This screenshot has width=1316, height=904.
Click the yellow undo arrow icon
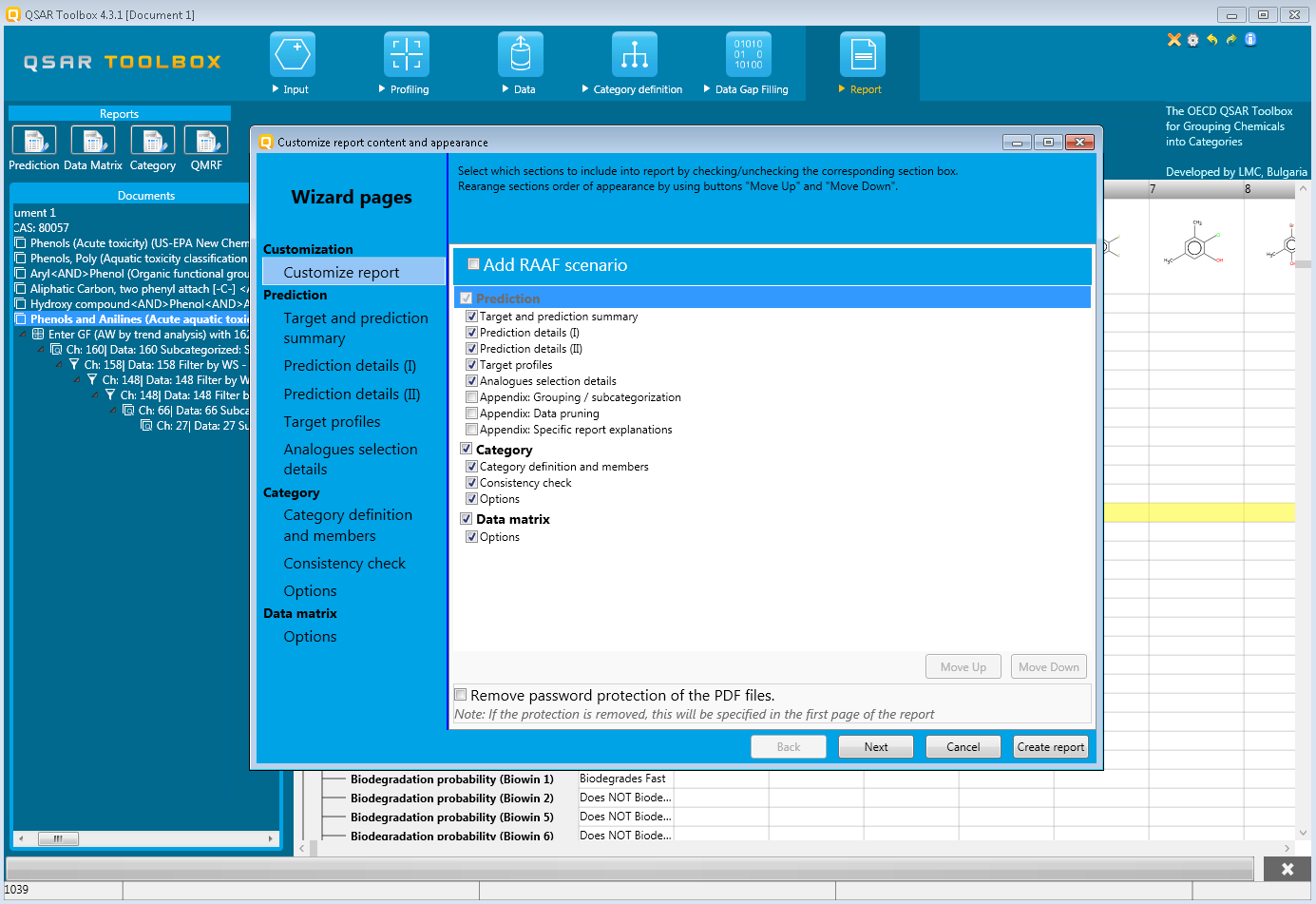[1211, 40]
